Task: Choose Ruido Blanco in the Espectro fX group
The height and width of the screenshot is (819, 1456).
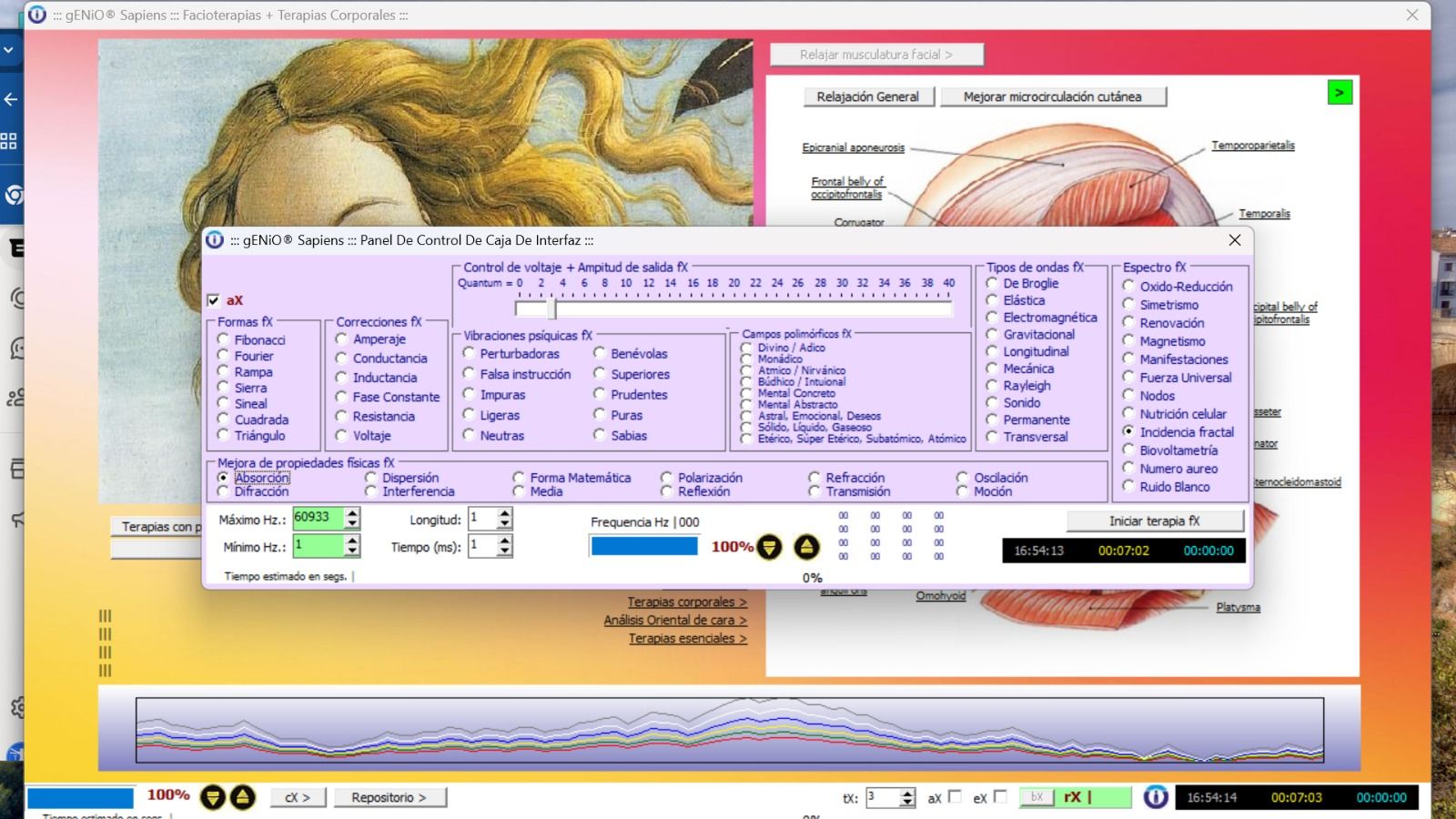Action: pyautogui.click(x=1128, y=487)
